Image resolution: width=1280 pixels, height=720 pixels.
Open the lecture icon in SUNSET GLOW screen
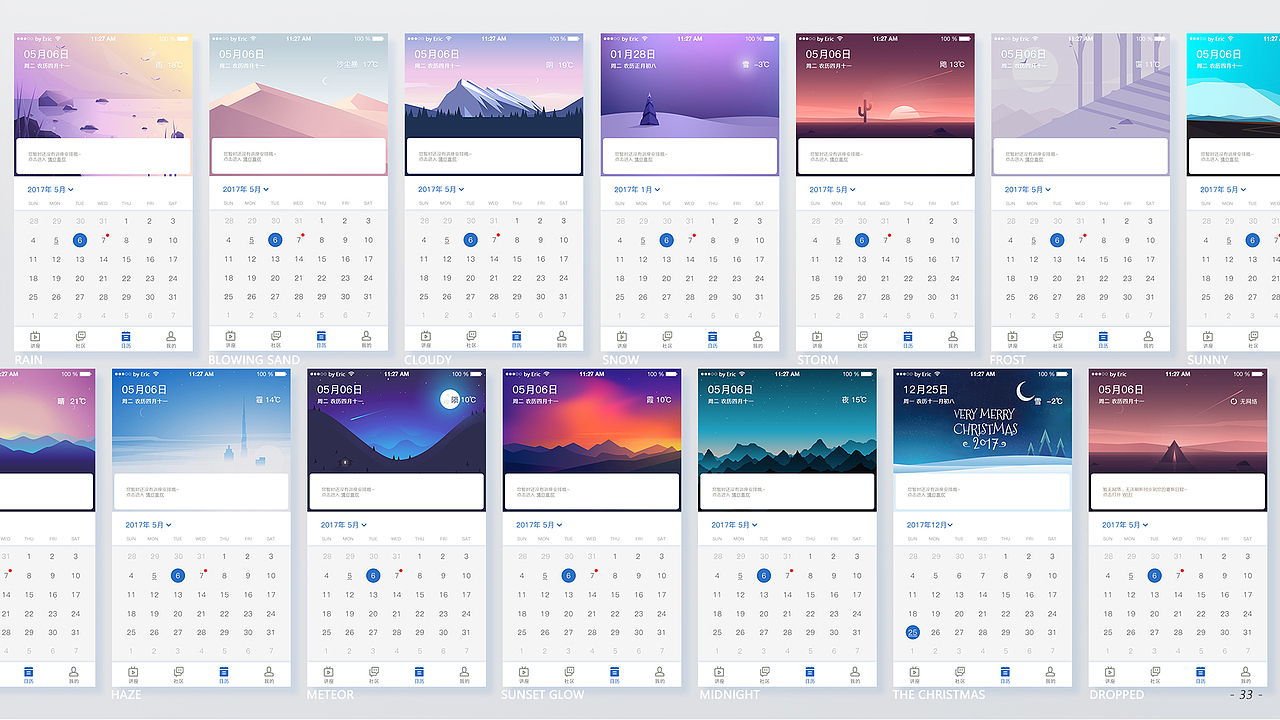[524, 672]
